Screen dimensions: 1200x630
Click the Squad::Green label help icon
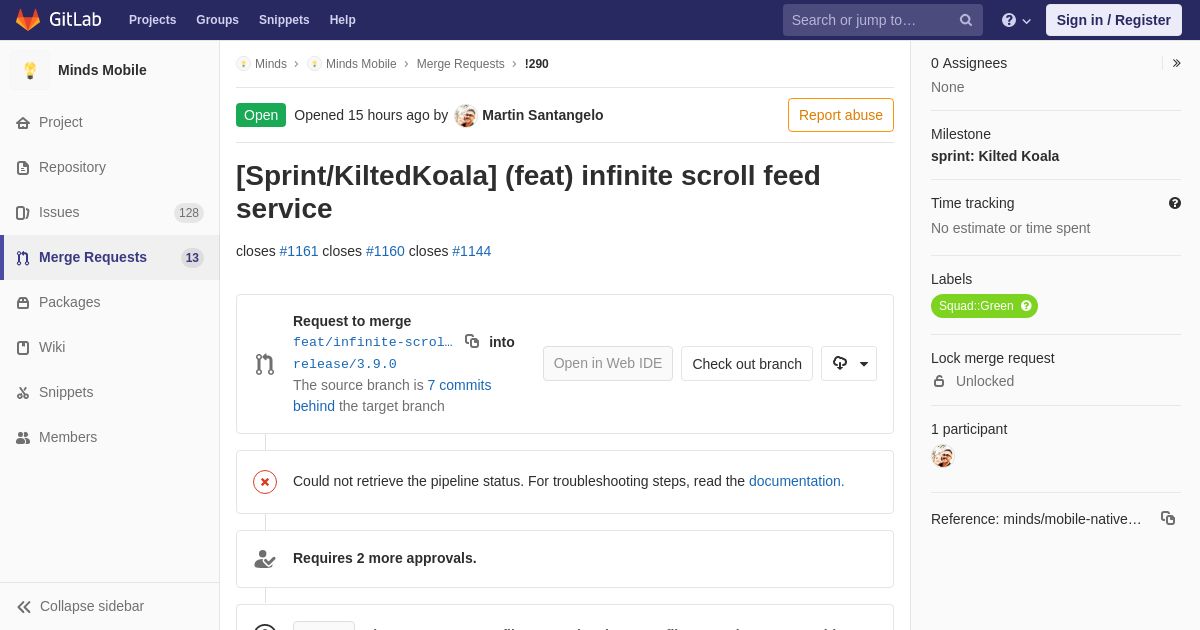click(1026, 306)
